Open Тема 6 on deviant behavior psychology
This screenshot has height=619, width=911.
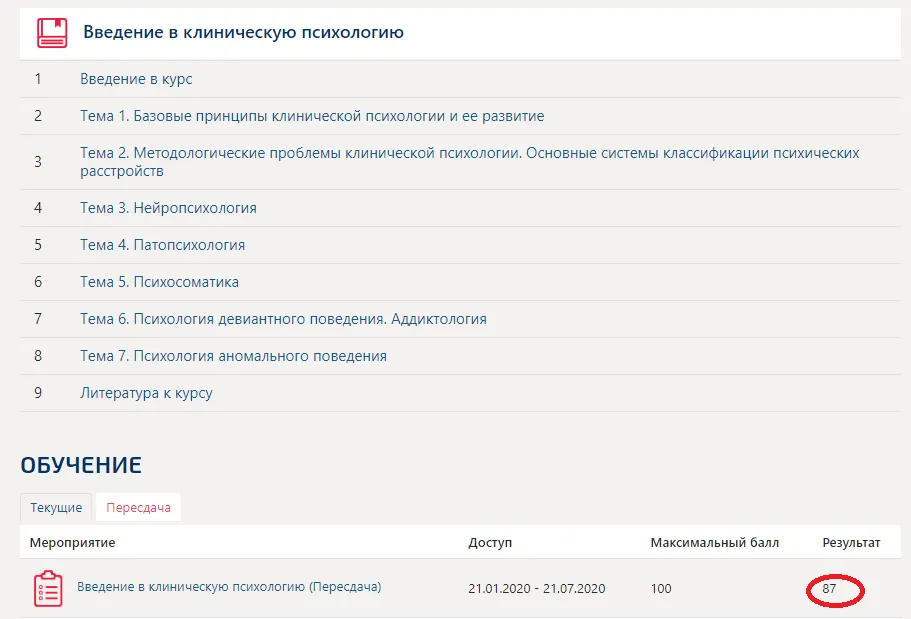[x=283, y=319]
